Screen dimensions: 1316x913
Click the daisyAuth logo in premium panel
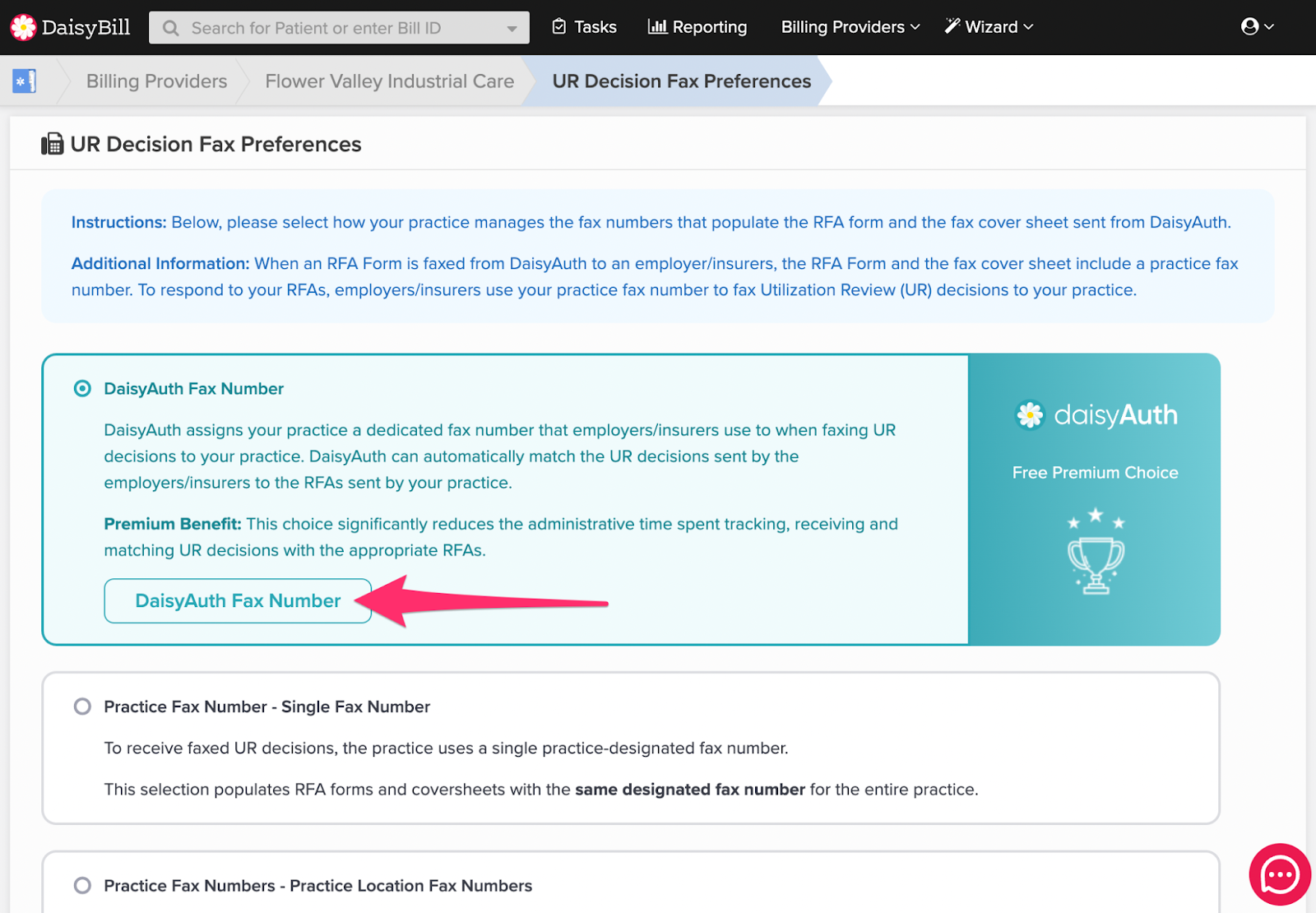point(1096,415)
